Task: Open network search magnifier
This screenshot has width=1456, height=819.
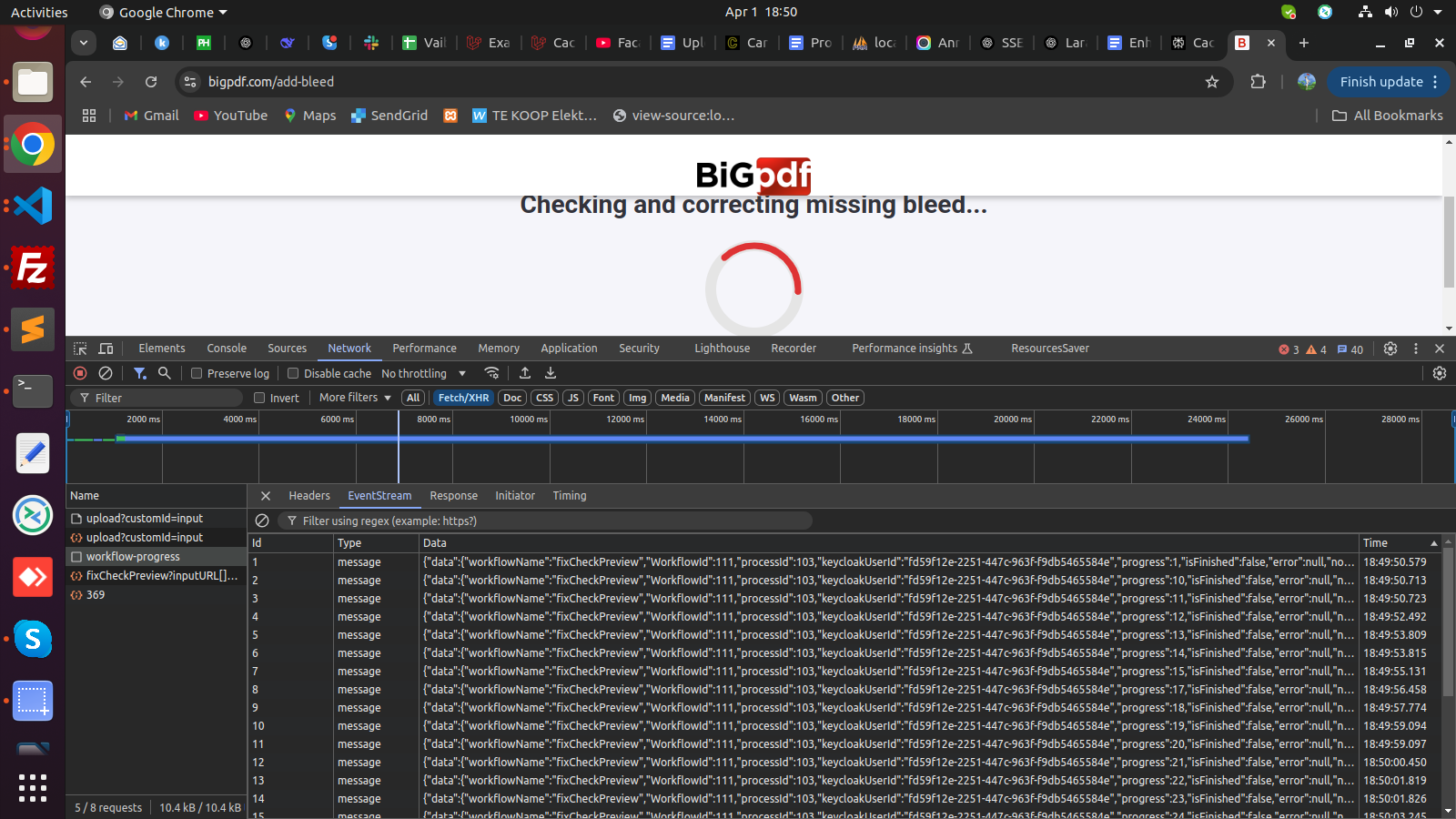Action: click(x=165, y=373)
